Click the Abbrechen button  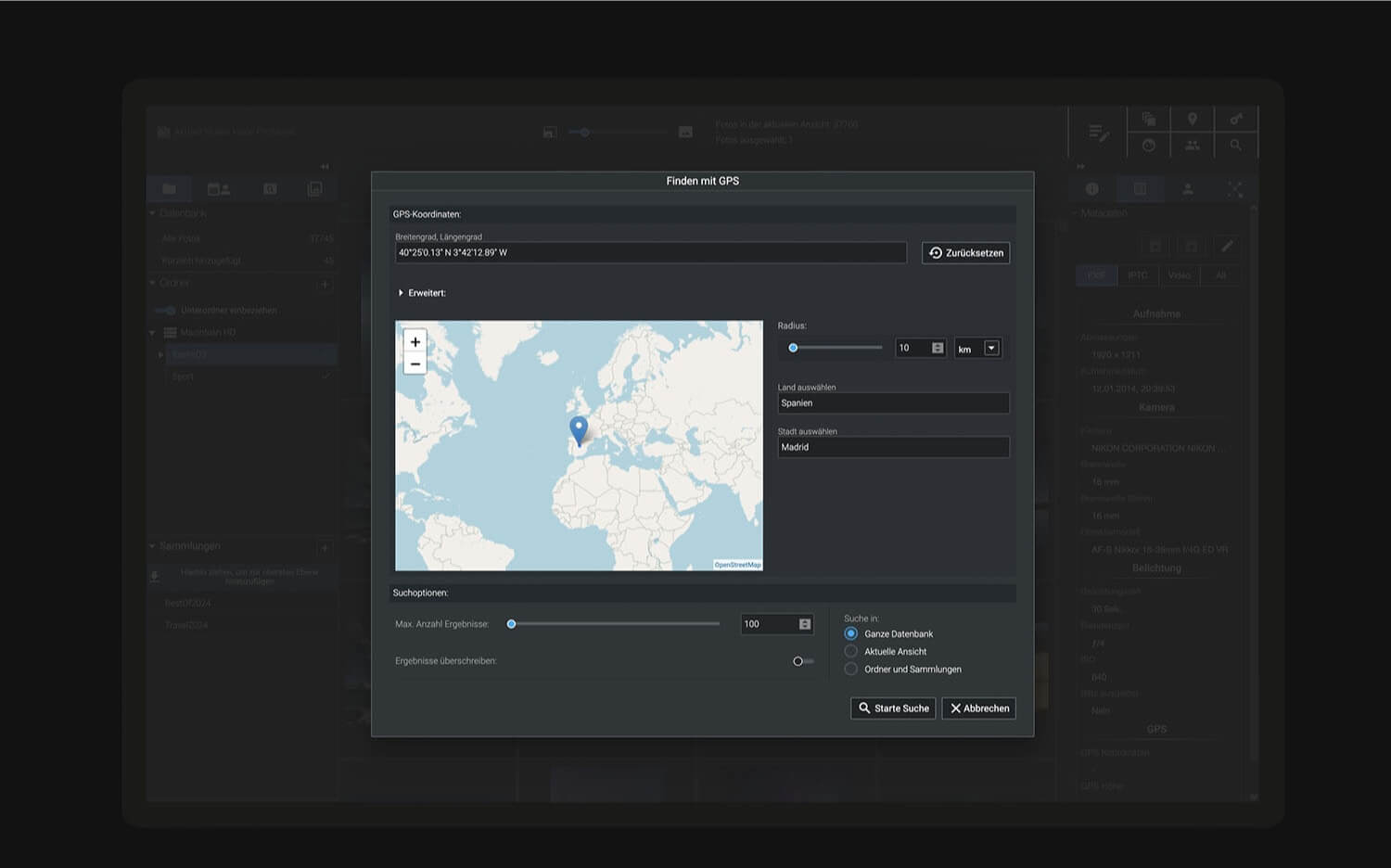tap(979, 708)
